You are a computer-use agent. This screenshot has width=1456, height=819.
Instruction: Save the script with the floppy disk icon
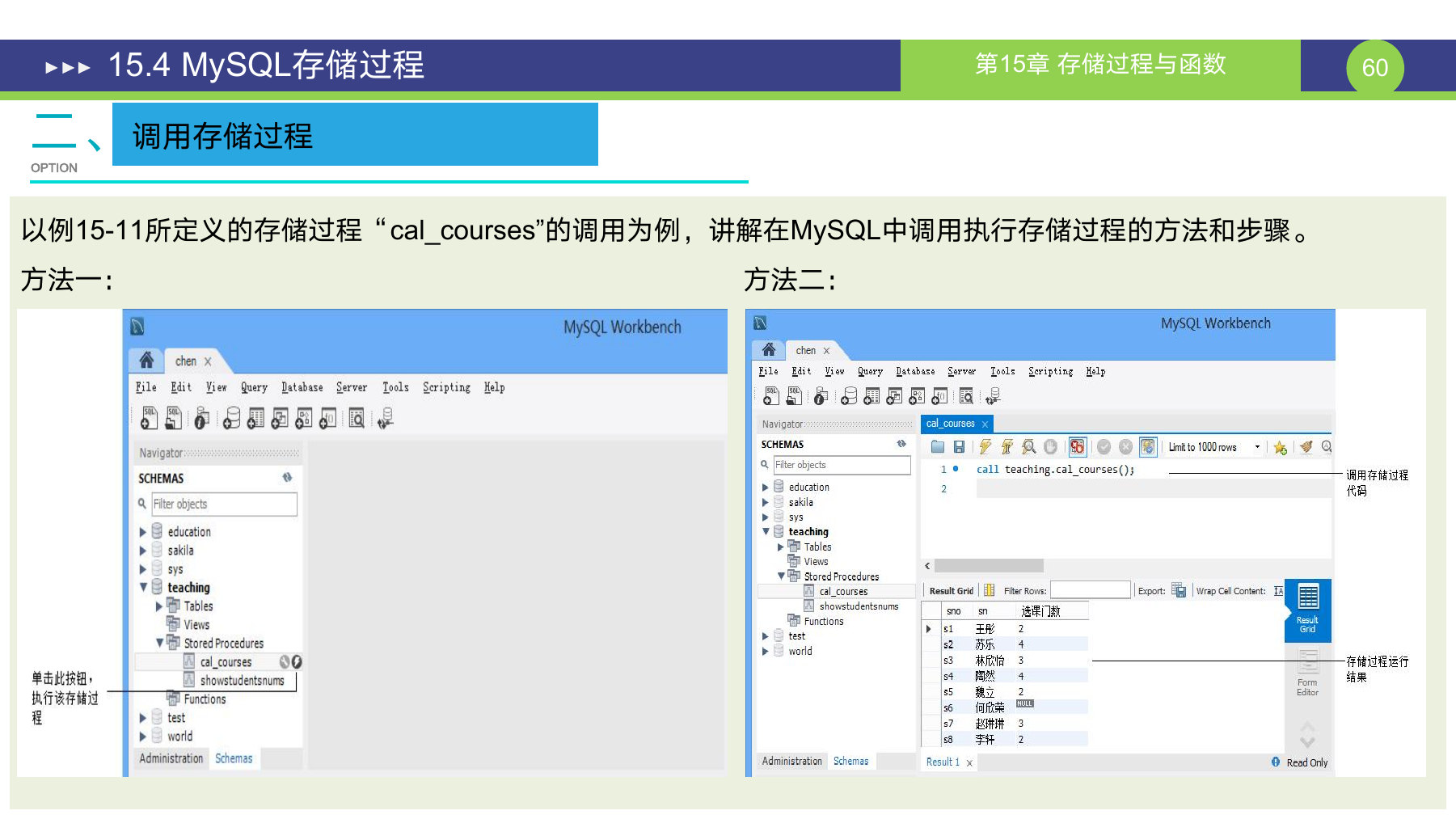tap(959, 446)
